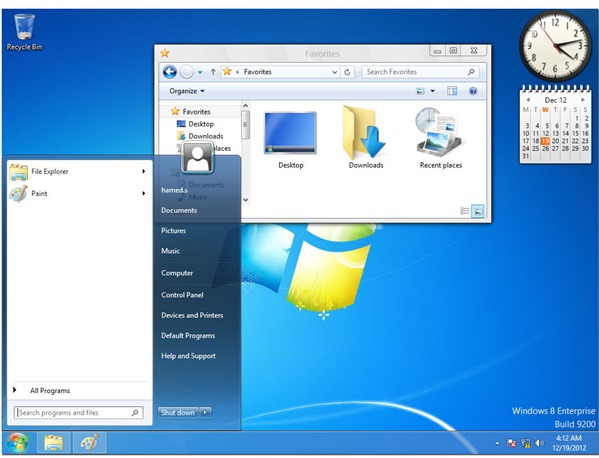The image size is (599, 458).
Task: Open the Help icon in Explorer toolbar
Action: tap(473, 91)
